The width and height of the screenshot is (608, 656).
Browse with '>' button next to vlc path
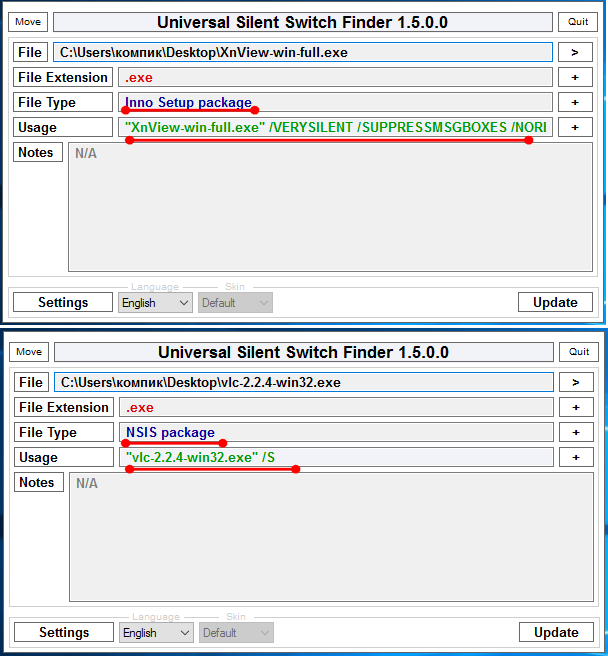coord(576,382)
